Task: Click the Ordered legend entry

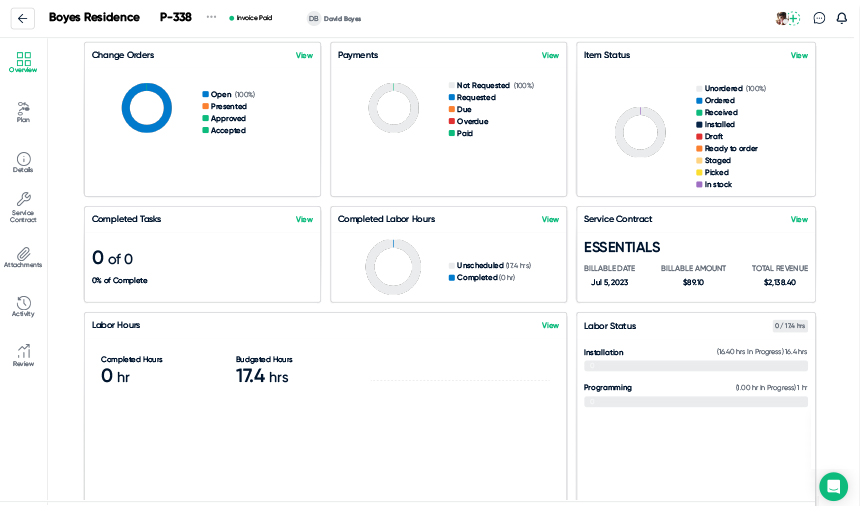Action: 716,100
